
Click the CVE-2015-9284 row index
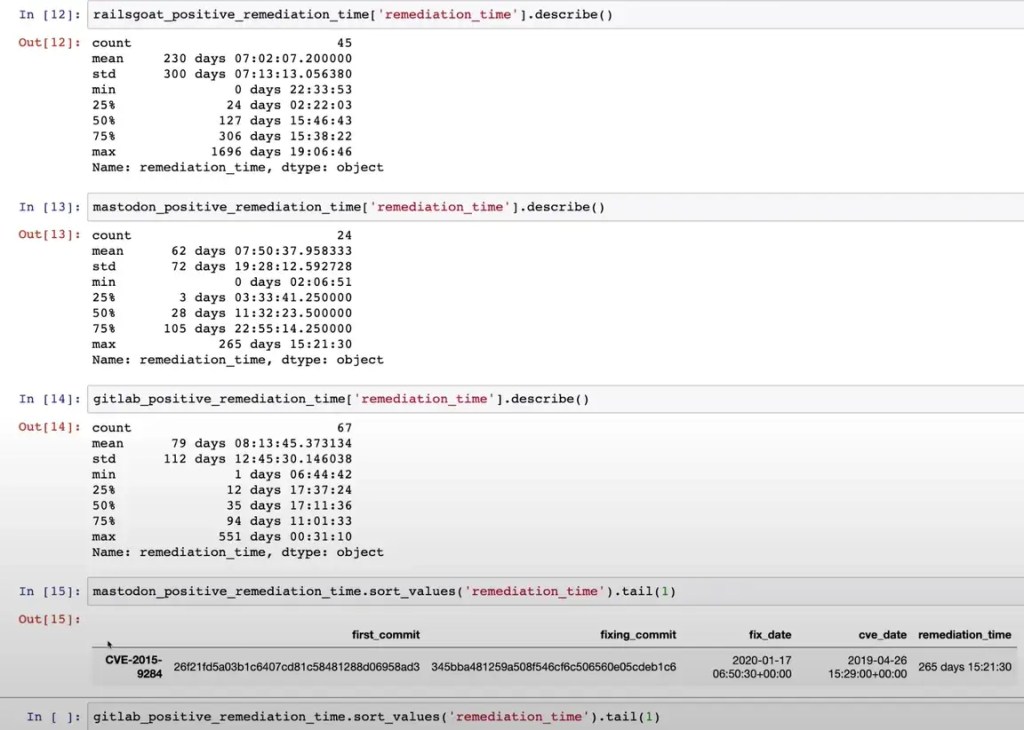[133, 667]
